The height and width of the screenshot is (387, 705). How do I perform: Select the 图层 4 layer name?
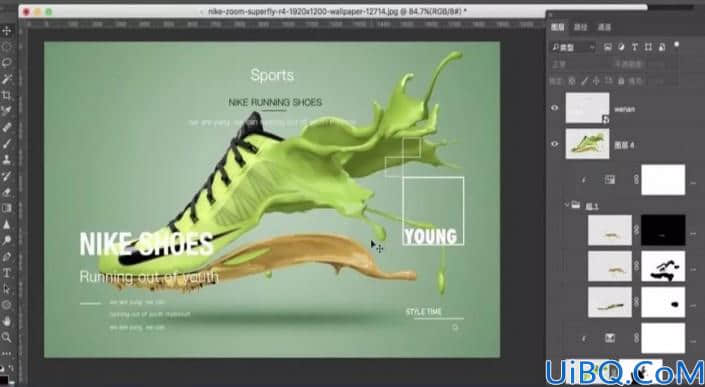(624, 145)
